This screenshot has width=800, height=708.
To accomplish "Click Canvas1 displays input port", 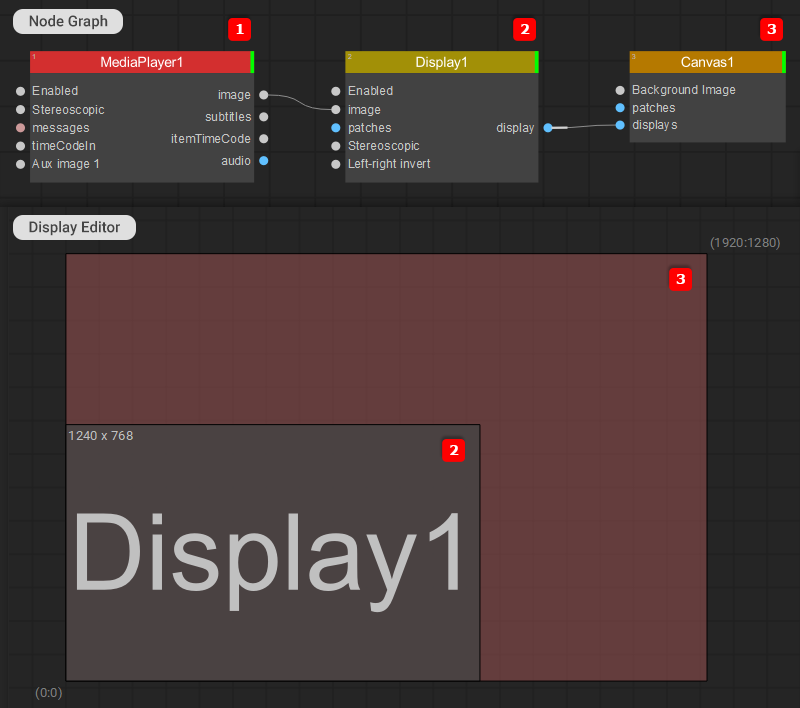I will (620, 125).
